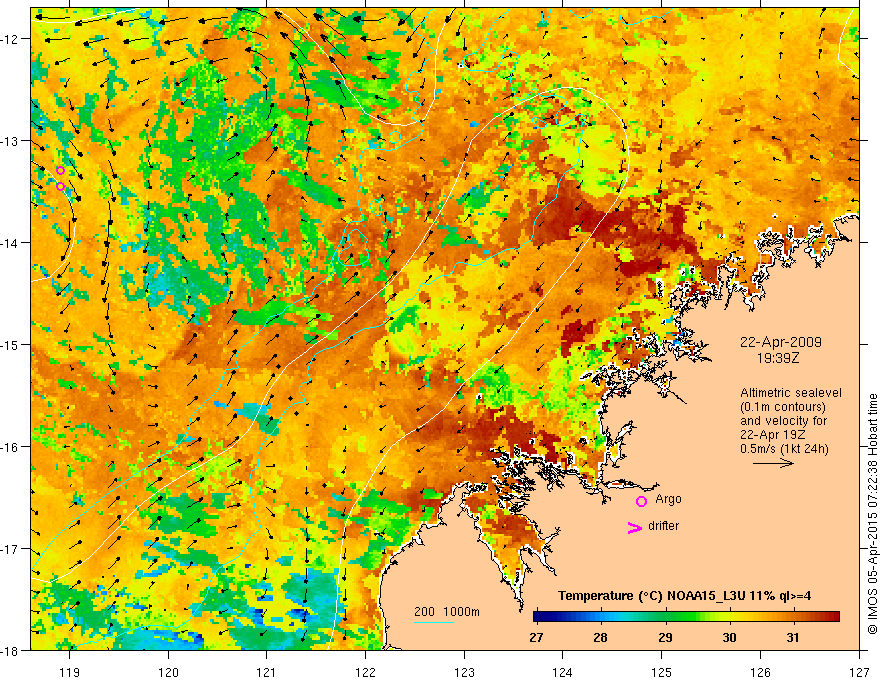Viewport: 880px width, 680px height.
Task: Click longitude axis label 119
Action: coord(70,672)
